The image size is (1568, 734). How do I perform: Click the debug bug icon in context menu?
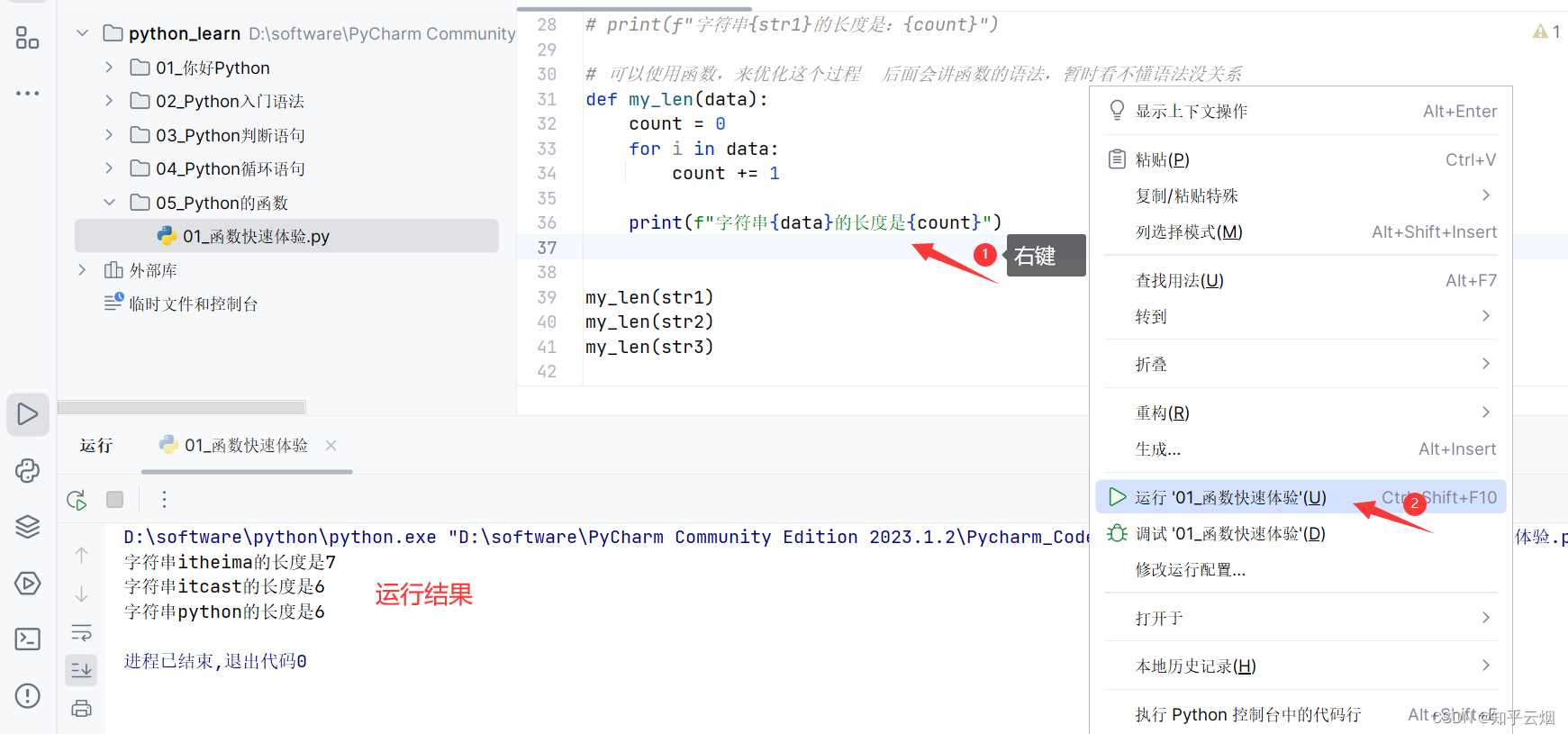click(1117, 533)
